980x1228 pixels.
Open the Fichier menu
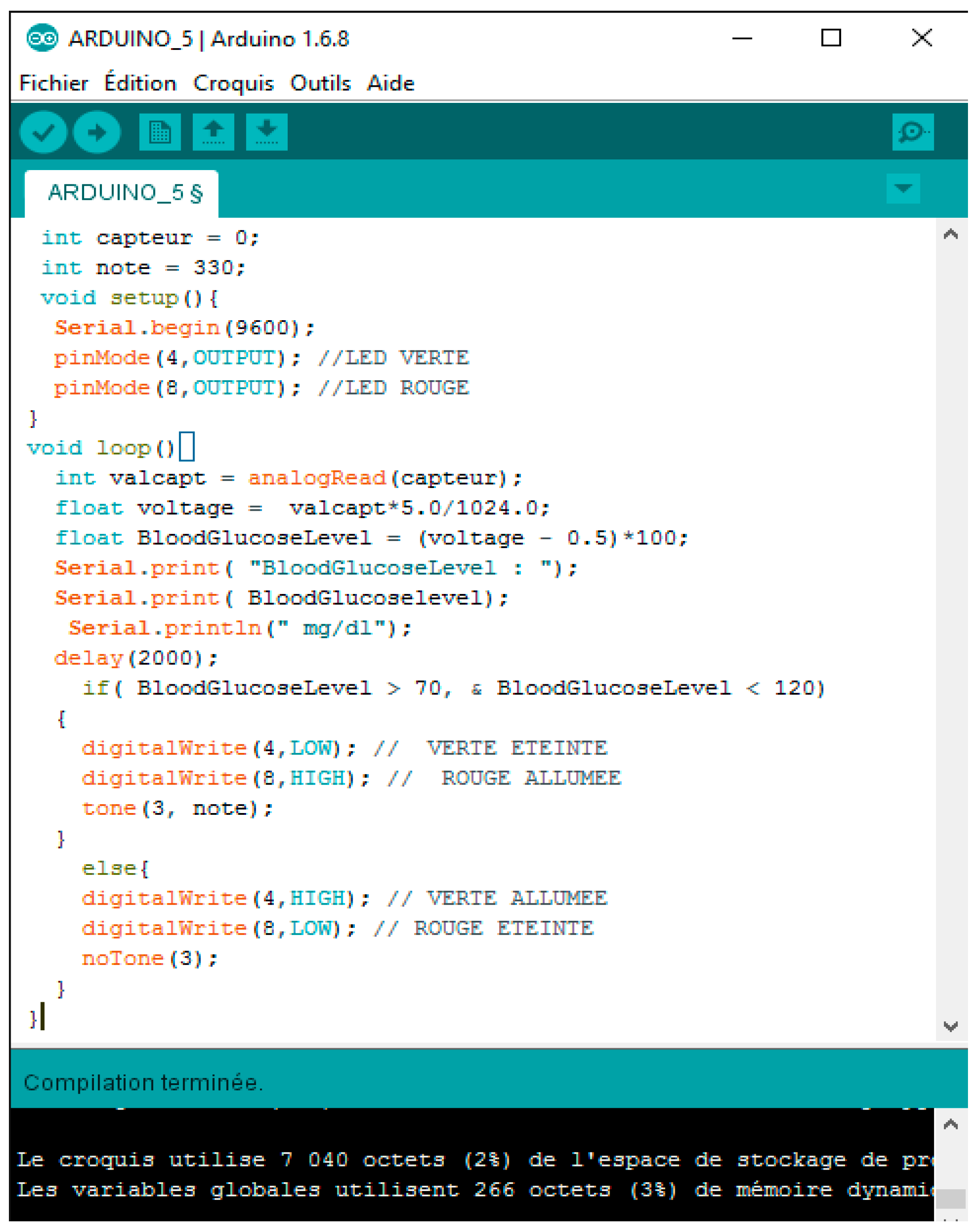click(x=53, y=83)
